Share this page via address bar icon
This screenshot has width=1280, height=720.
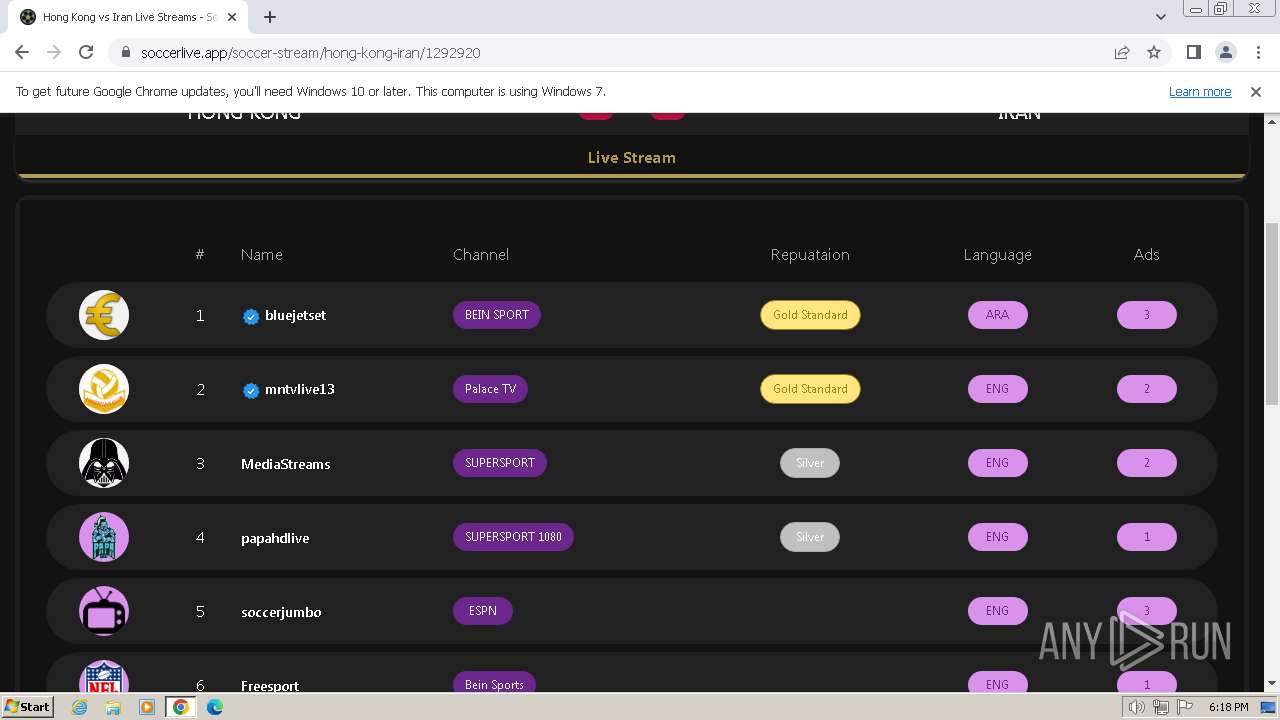[x=1122, y=52]
